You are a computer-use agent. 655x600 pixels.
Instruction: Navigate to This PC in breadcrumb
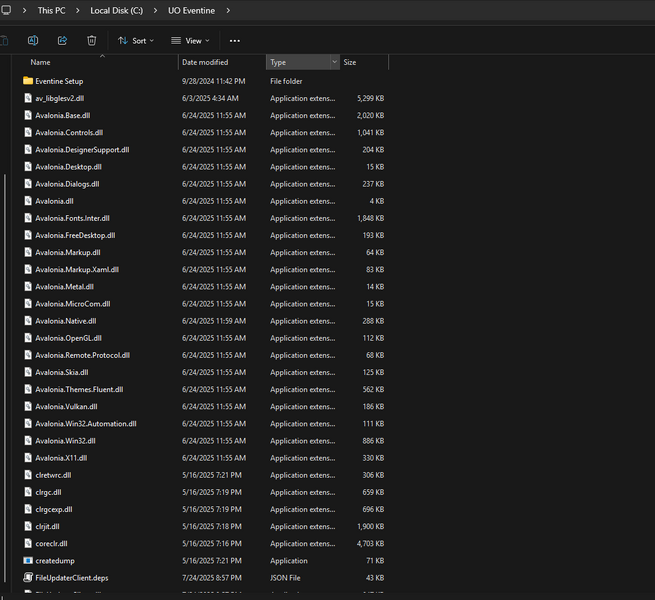52,10
